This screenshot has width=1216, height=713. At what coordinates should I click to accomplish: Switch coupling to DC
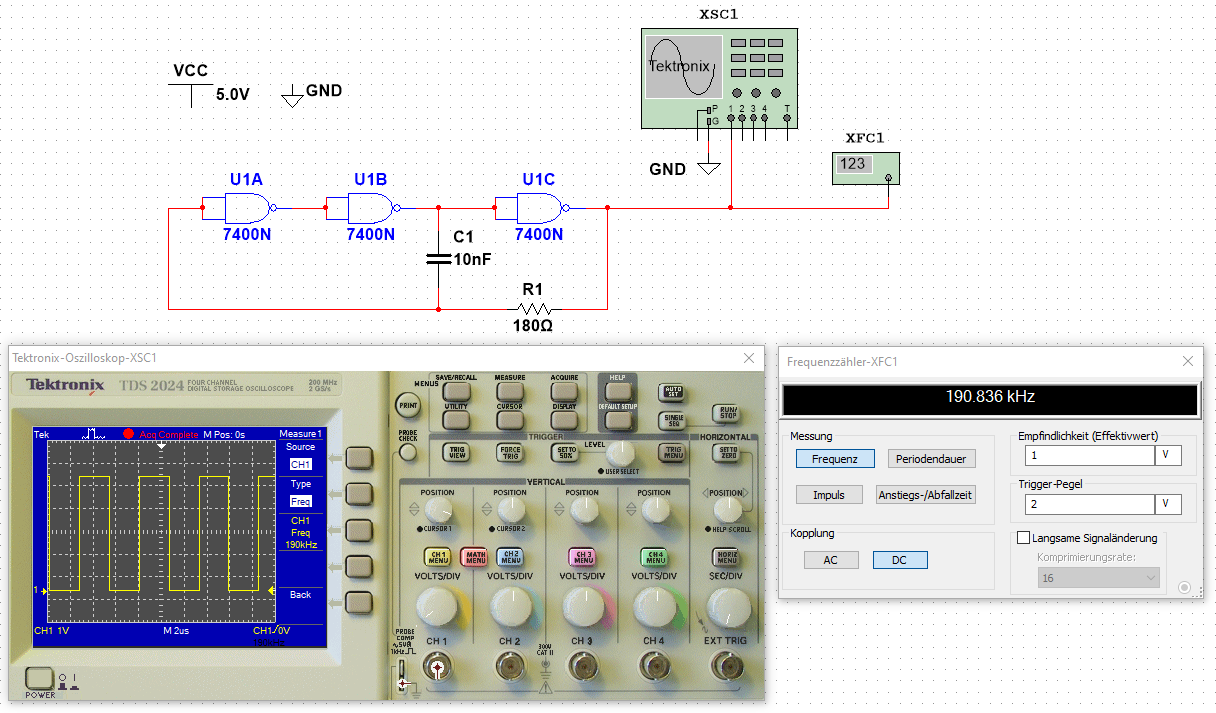pyautogui.click(x=900, y=560)
